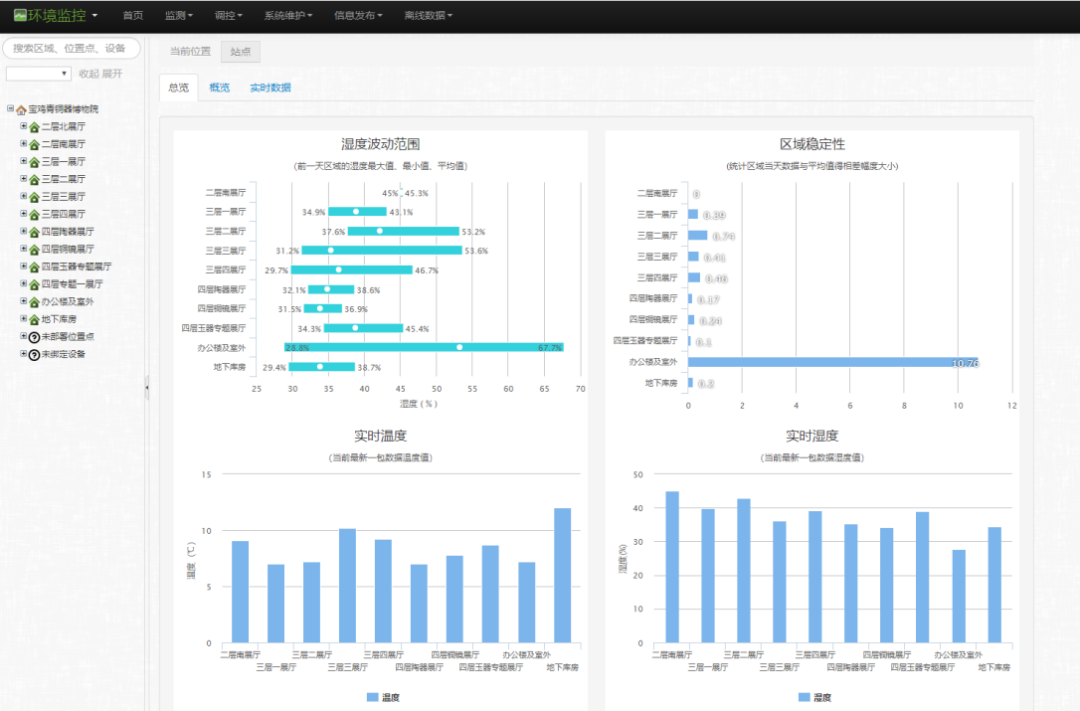Screen dimensions: 1080x711
Task: Open the 系统维护 menu in navbar
Action: pos(288,16)
